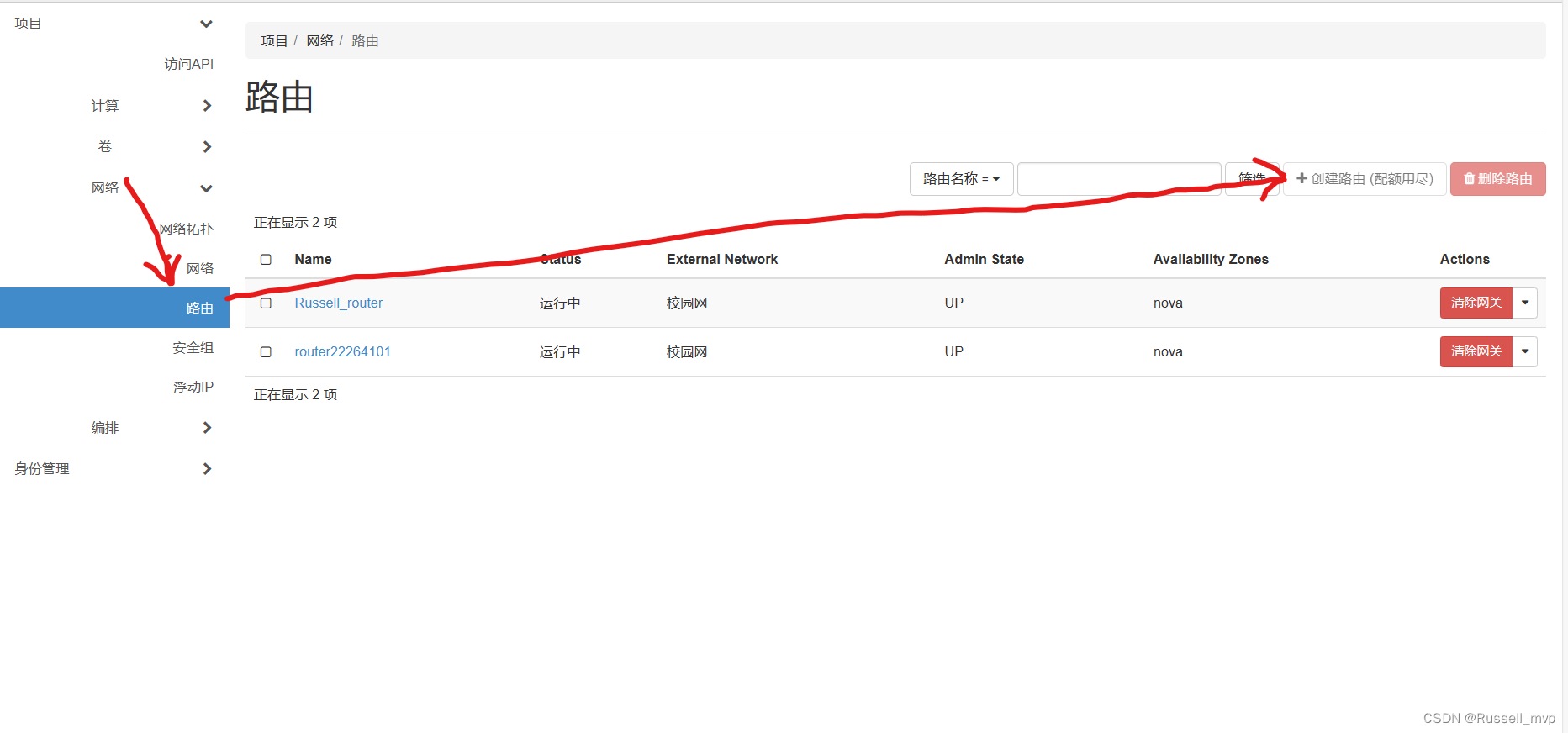Click the Admin State column header
1568x733 pixels.
click(984, 259)
